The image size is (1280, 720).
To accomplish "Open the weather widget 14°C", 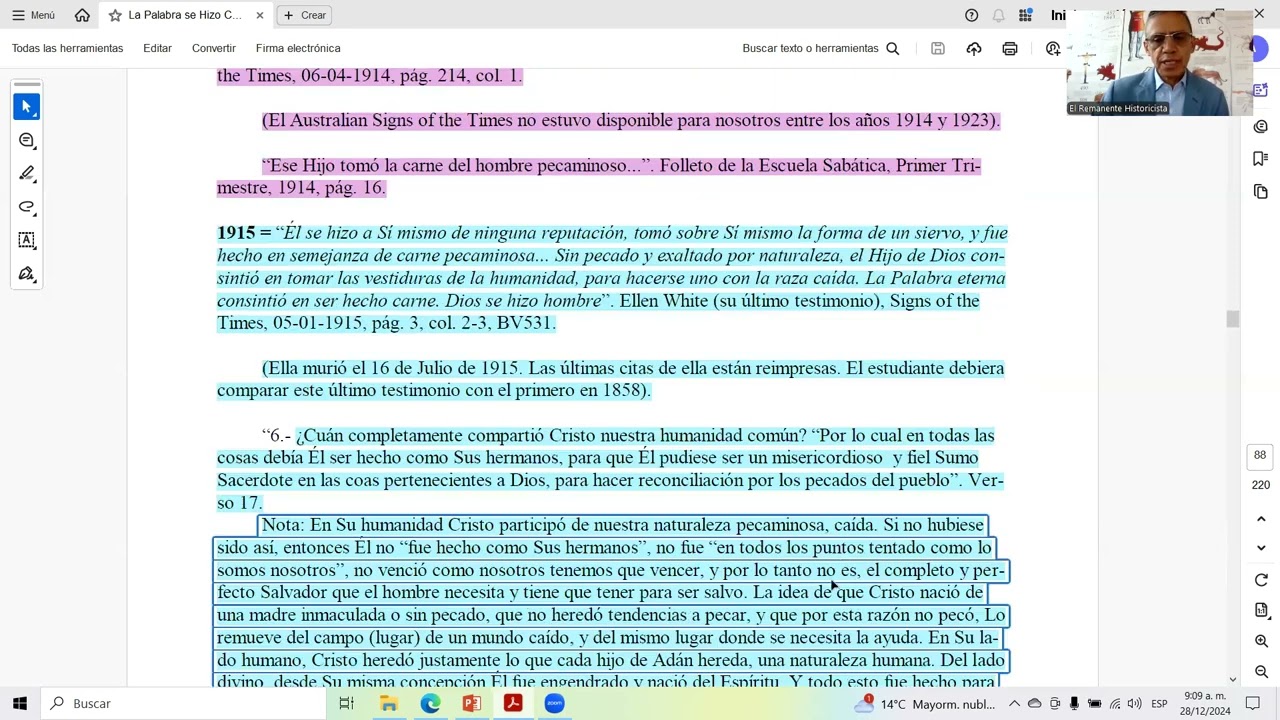I will 923,704.
